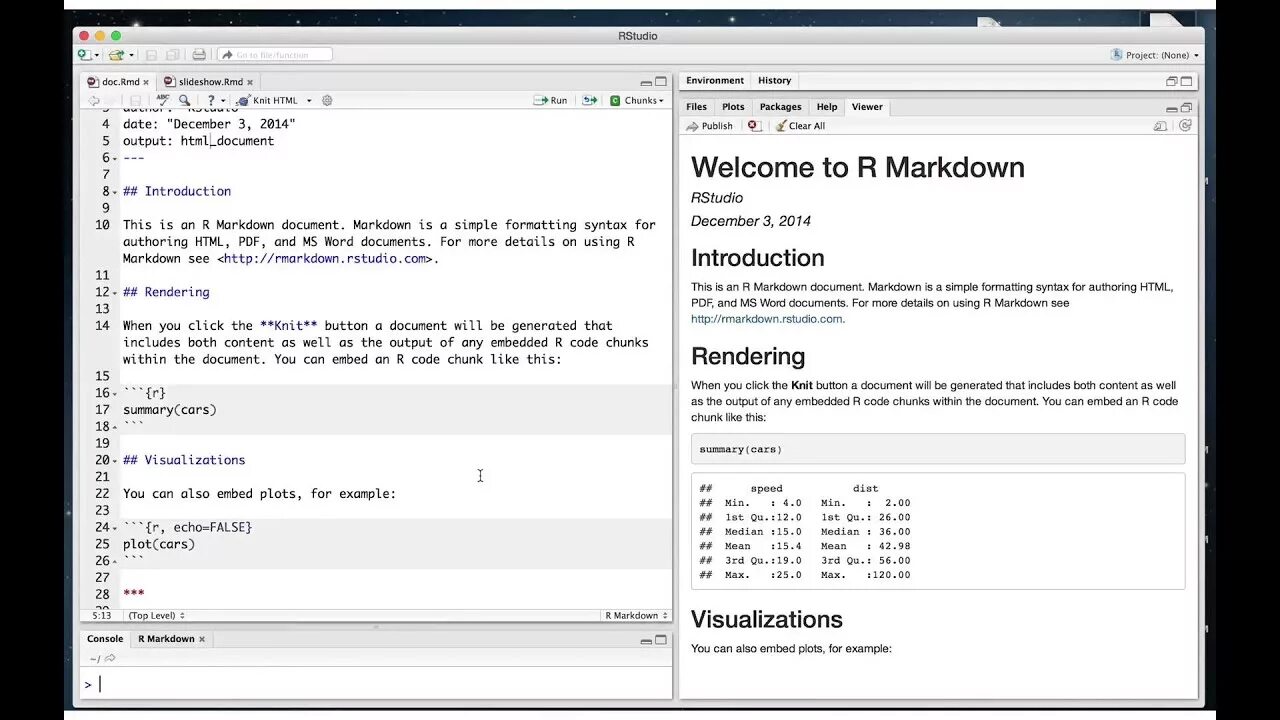Switch to the Environment tab
This screenshot has width=1280, height=720.
715,80
